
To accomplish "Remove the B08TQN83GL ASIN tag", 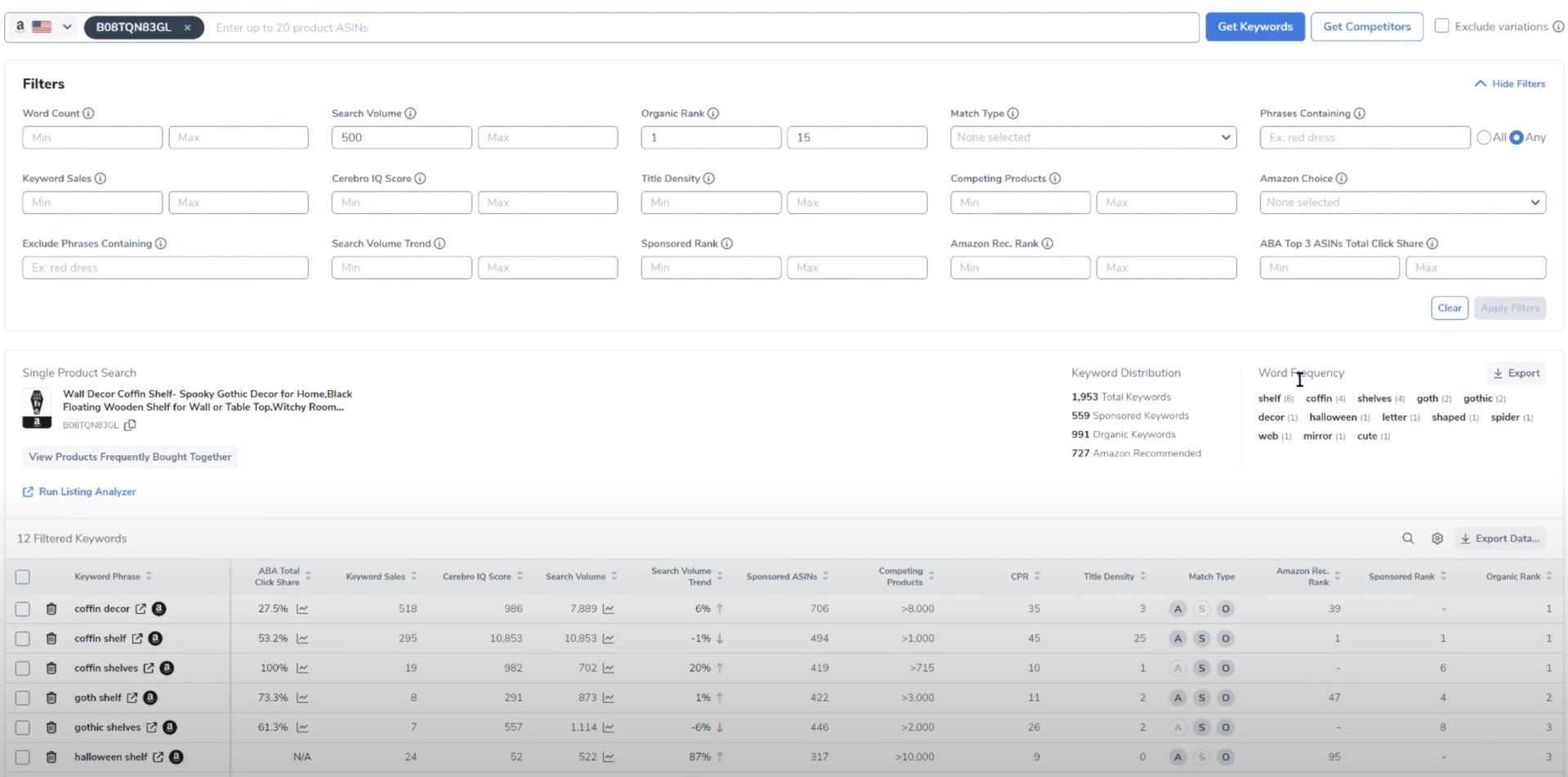I will point(188,28).
